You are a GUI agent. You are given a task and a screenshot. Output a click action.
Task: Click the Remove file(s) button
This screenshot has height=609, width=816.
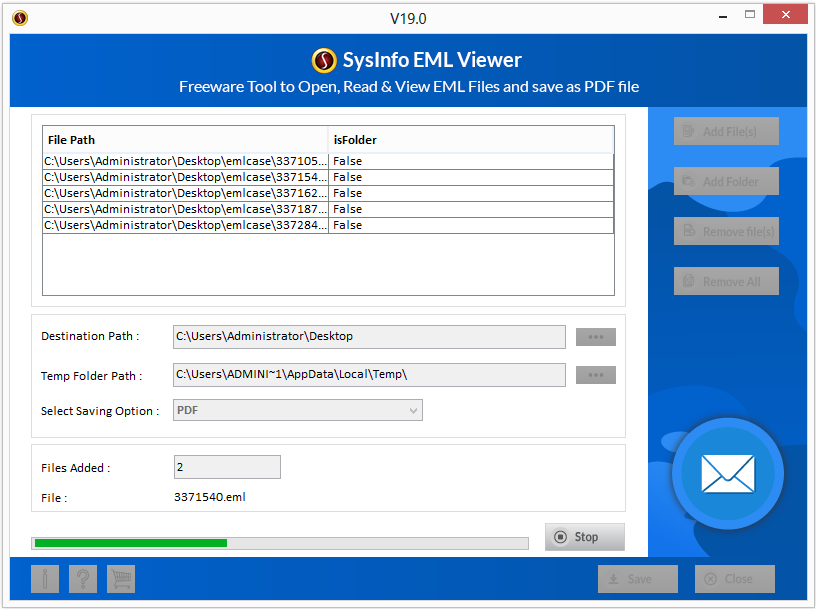coord(726,231)
